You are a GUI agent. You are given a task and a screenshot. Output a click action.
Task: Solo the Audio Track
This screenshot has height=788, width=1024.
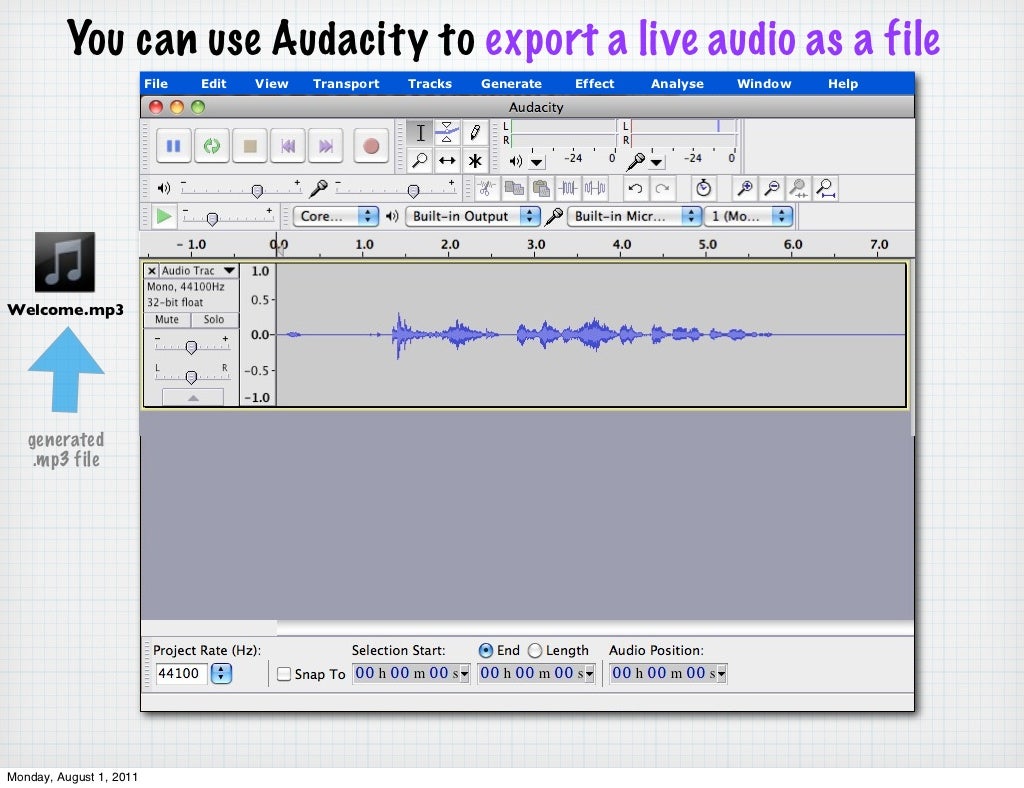pyautogui.click(x=214, y=319)
